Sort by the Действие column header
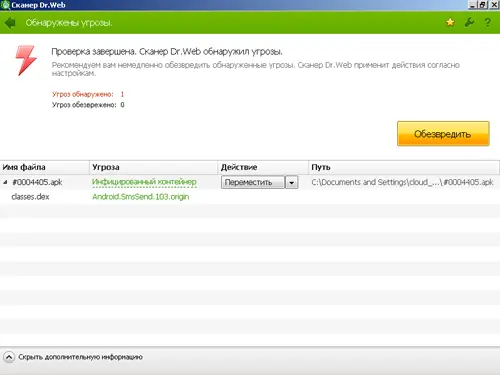The height and width of the screenshot is (375, 500). click(x=263, y=167)
